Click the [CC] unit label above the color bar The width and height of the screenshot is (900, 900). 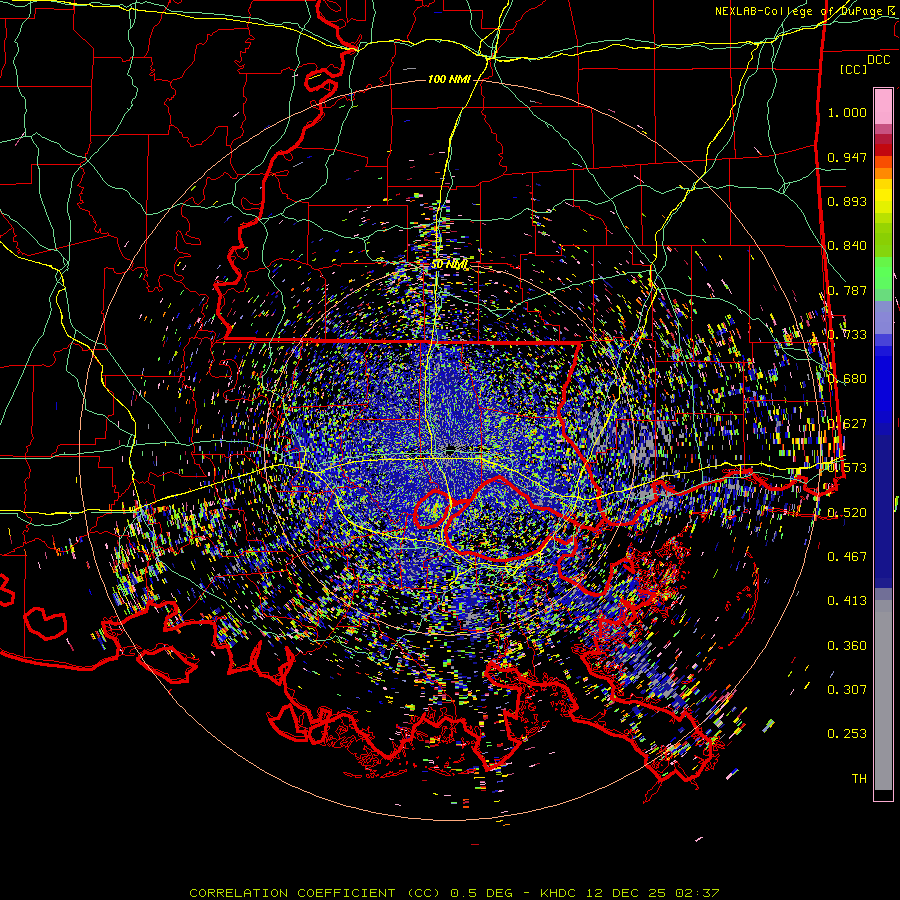pyautogui.click(x=854, y=69)
